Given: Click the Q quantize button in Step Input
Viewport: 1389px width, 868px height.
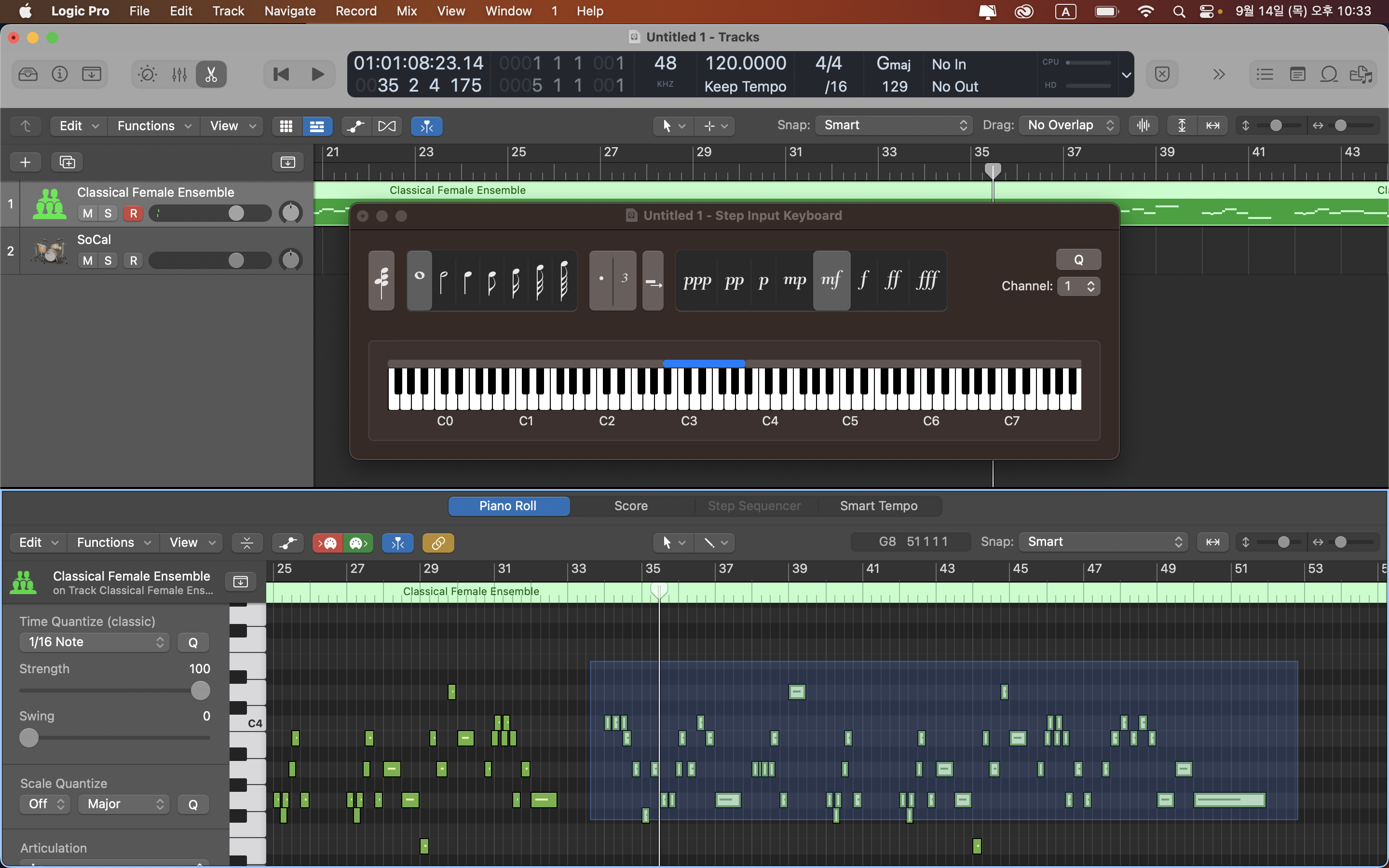Looking at the screenshot, I should (x=1078, y=260).
